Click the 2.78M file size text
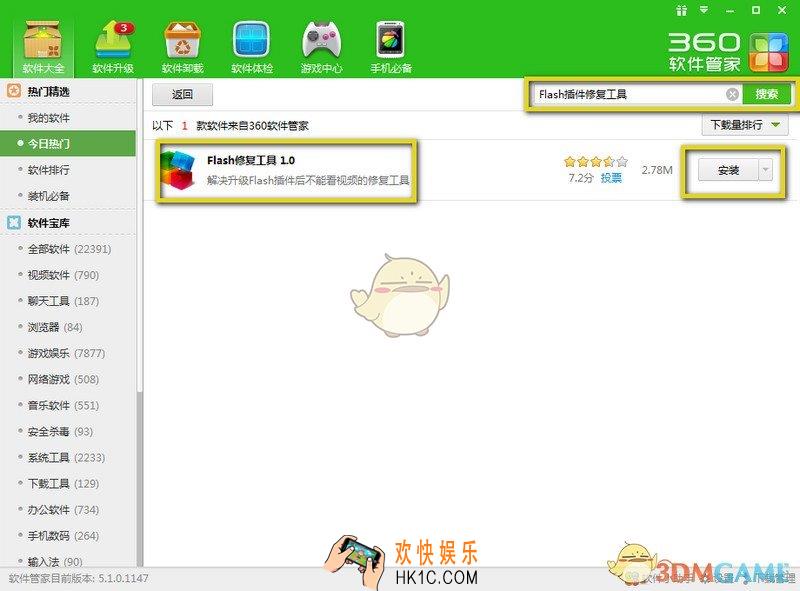Screen dimensions: 800x591 coord(657,170)
